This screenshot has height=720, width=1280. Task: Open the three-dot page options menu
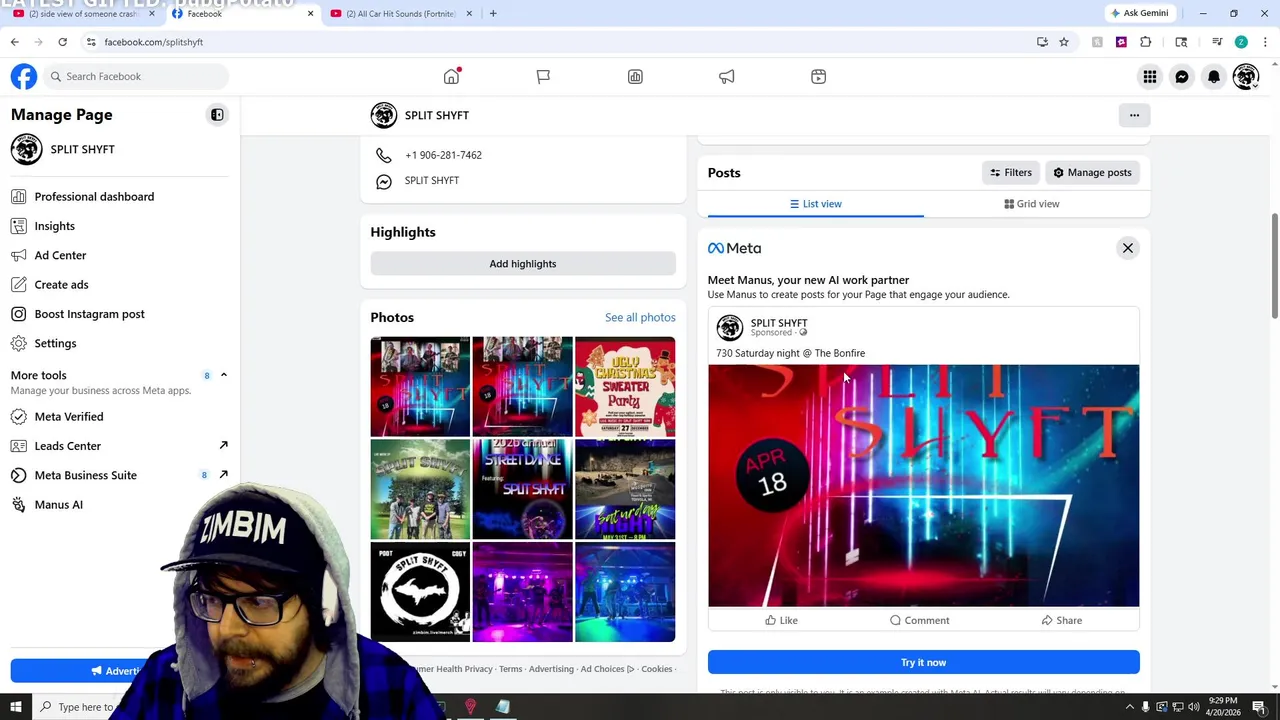1134,115
